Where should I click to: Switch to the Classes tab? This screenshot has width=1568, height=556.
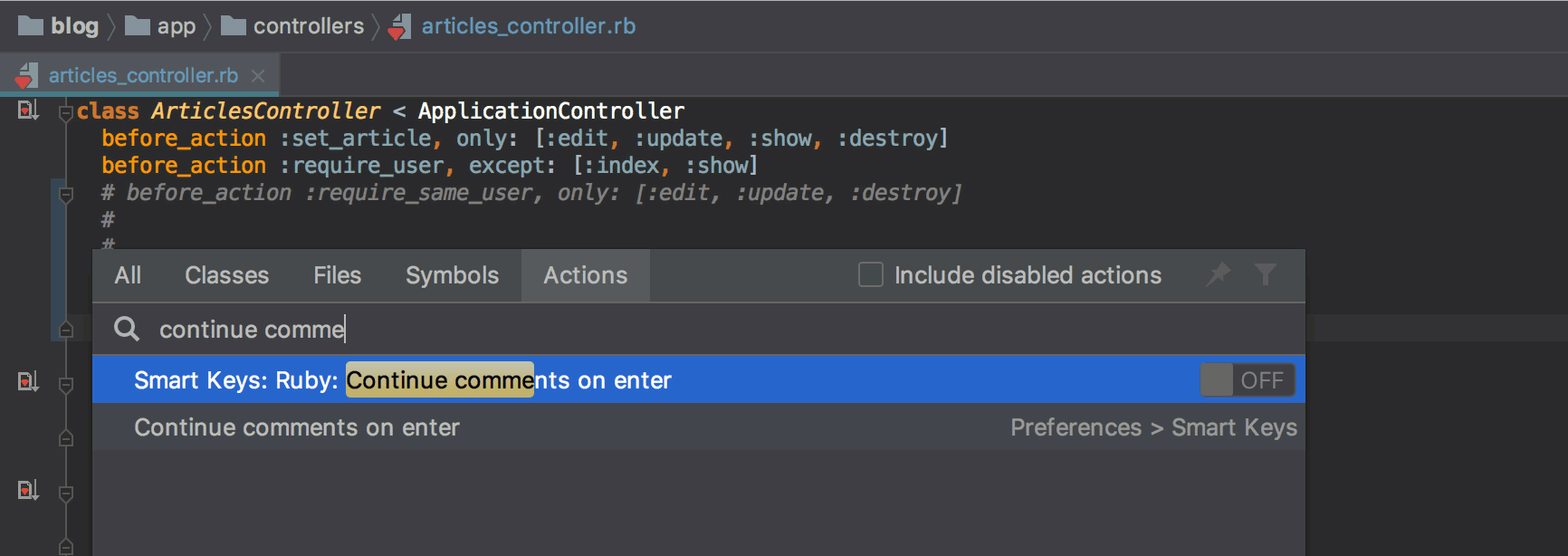pos(226,275)
